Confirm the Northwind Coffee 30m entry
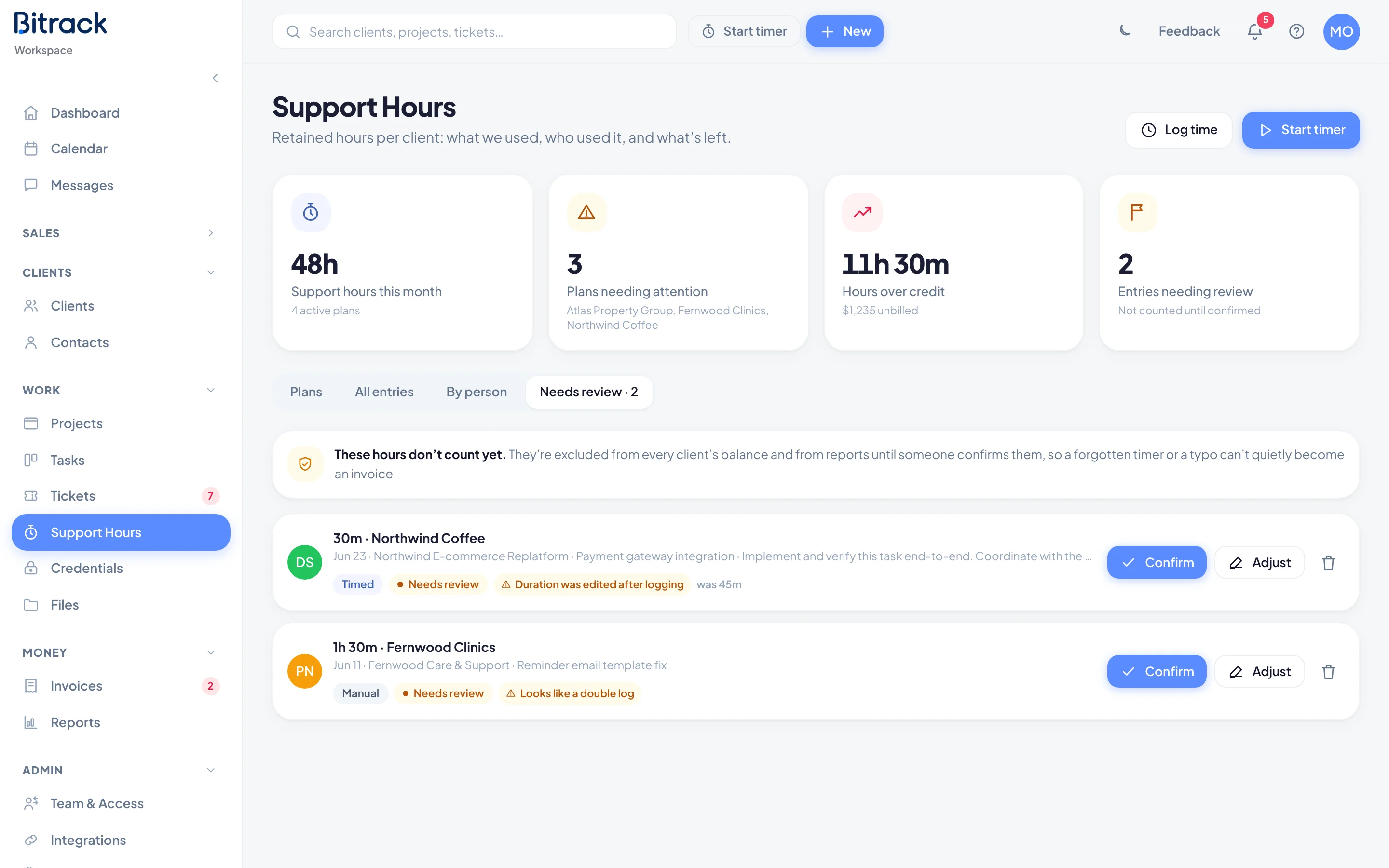Viewport: 1389px width, 868px height. tap(1157, 563)
